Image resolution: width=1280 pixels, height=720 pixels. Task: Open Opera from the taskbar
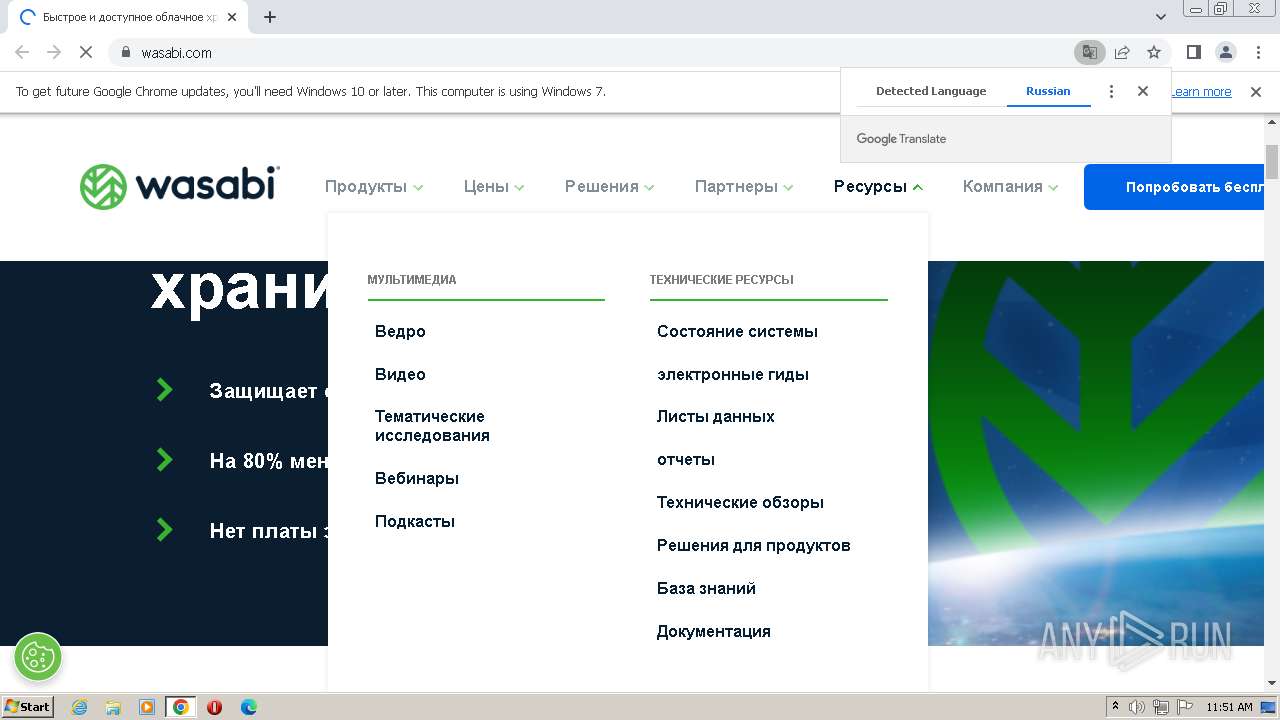point(214,707)
